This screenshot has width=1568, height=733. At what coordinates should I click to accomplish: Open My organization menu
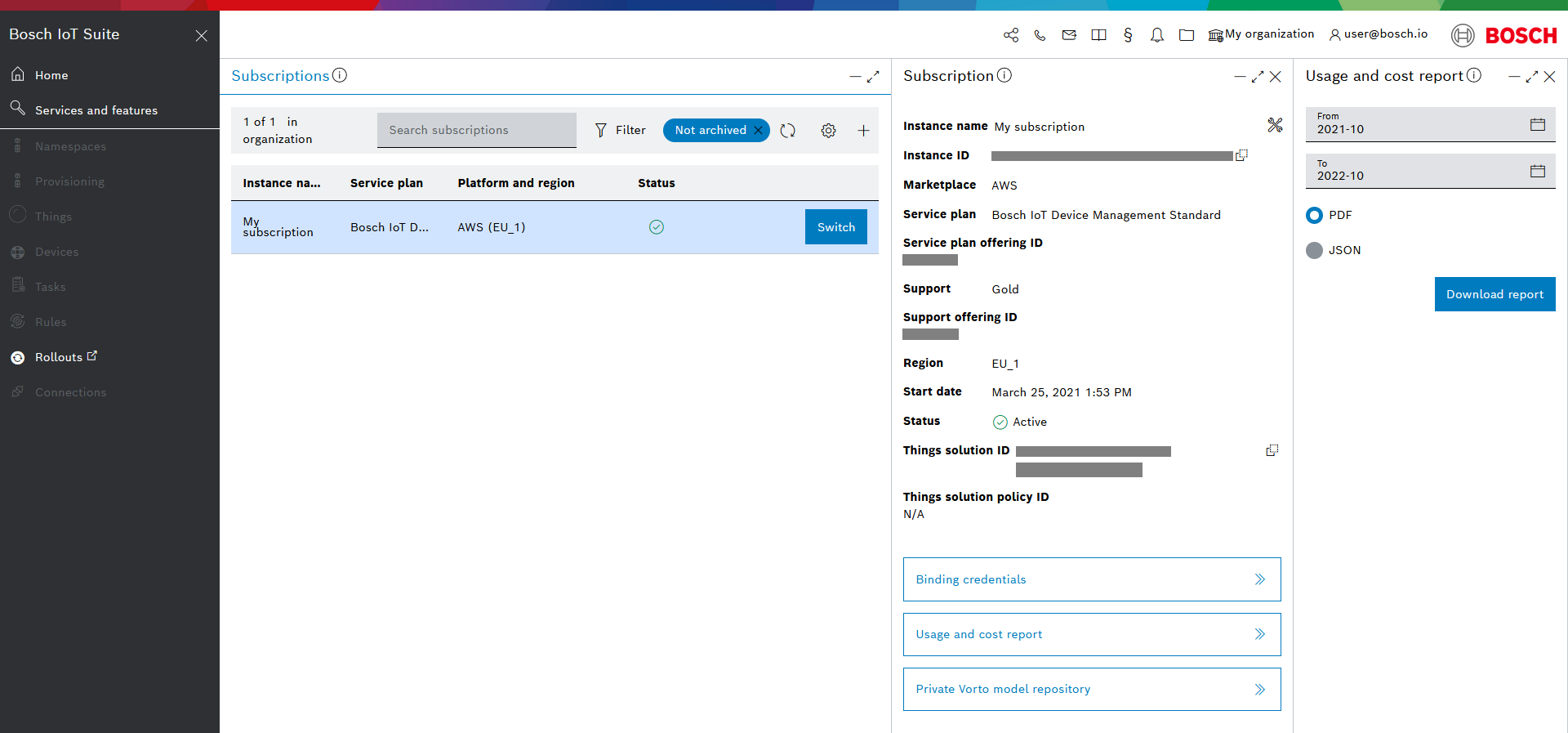click(1262, 34)
